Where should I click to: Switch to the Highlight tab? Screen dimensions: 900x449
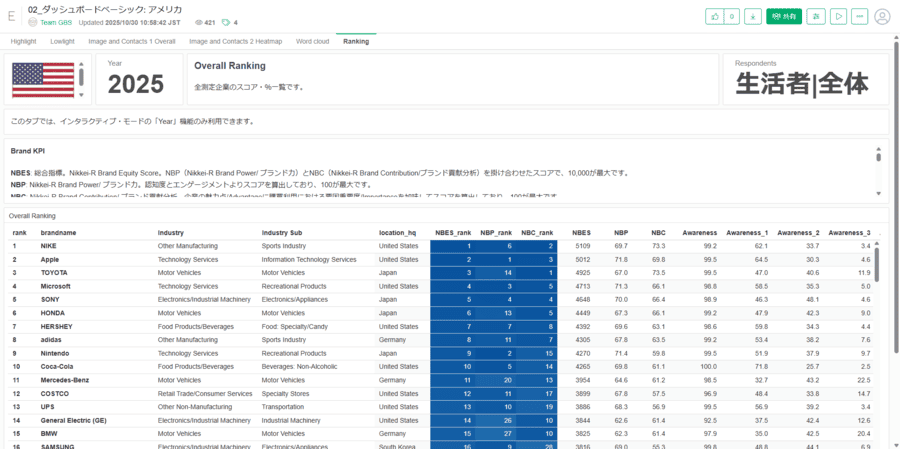click(x=24, y=41)
